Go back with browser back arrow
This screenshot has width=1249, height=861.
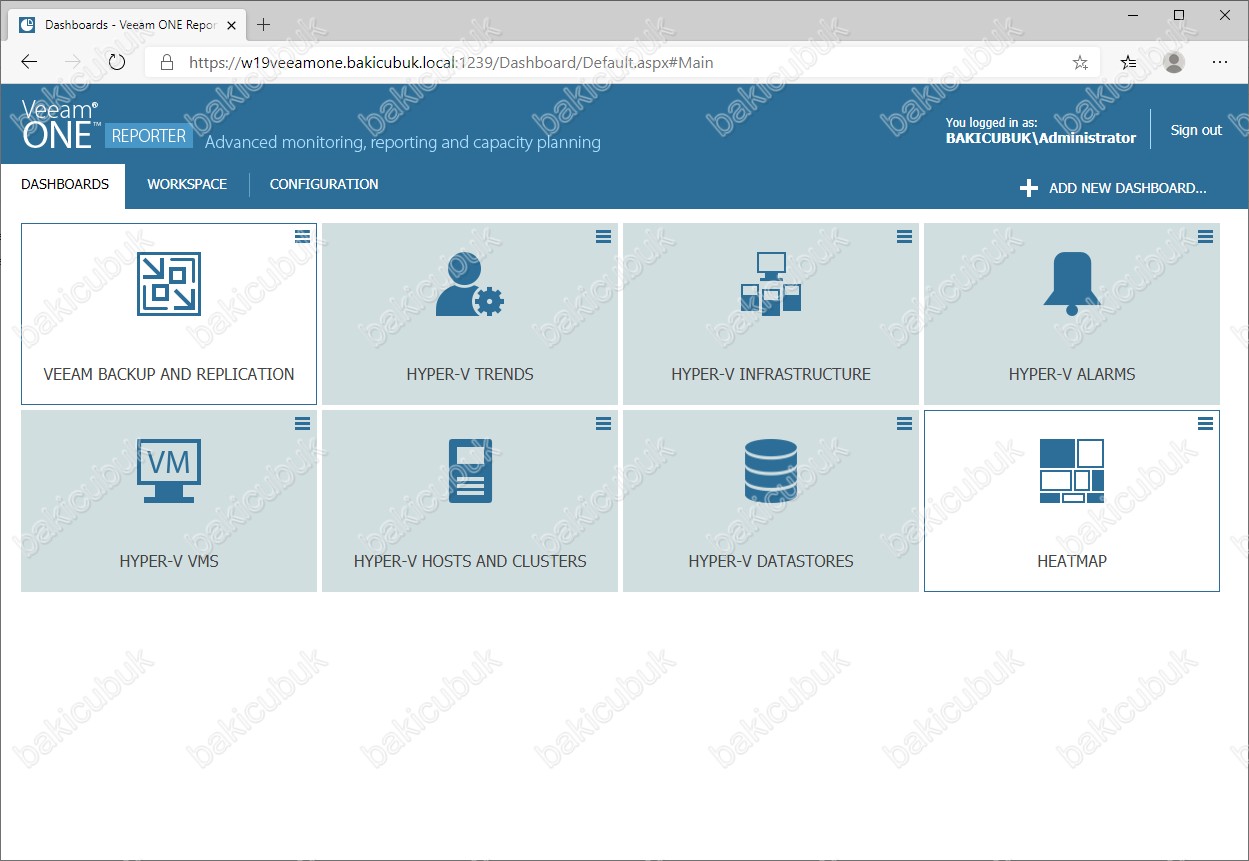click(x=29, y=62)
